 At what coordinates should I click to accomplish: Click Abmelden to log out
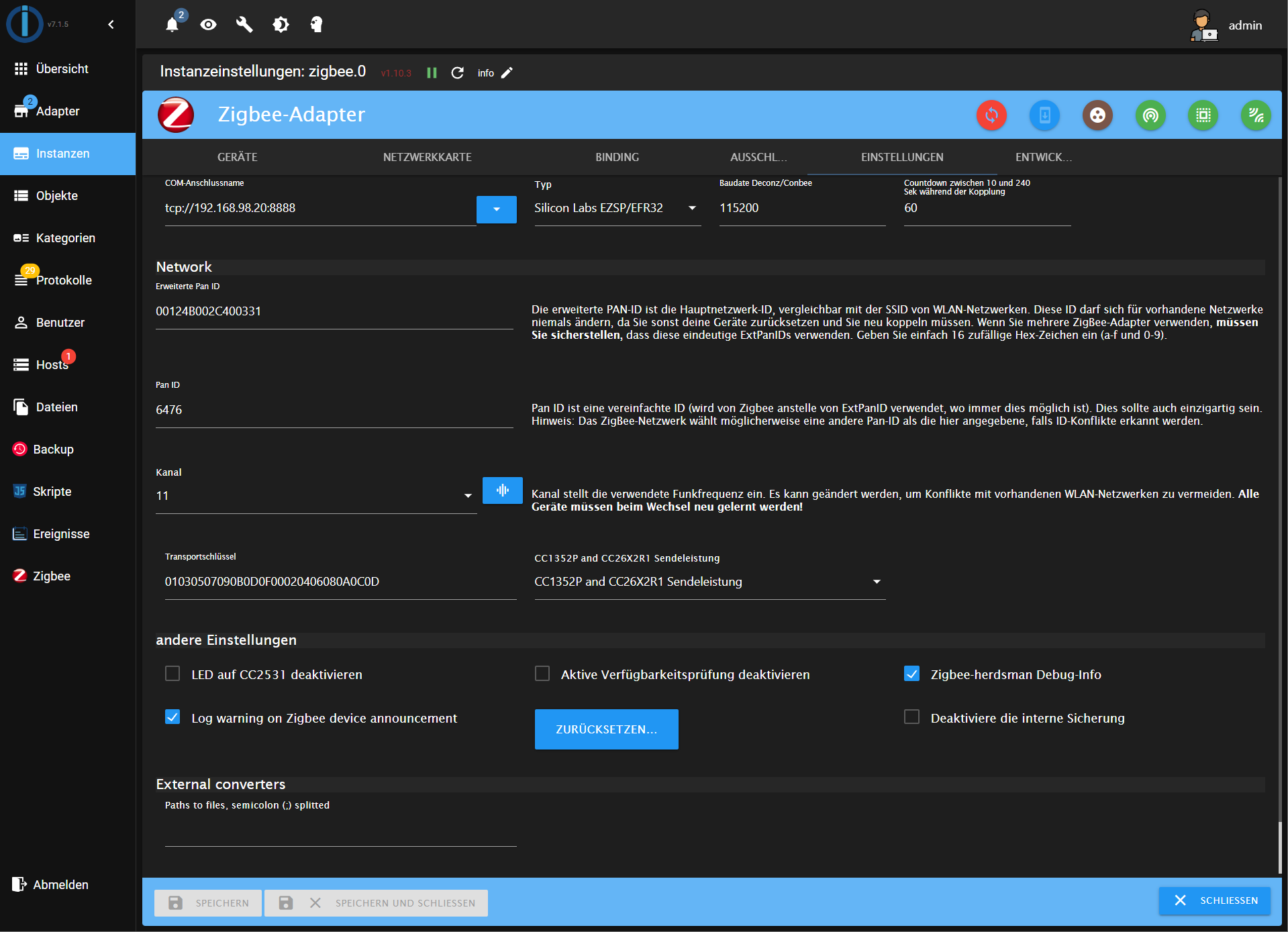tap(68, 884)
